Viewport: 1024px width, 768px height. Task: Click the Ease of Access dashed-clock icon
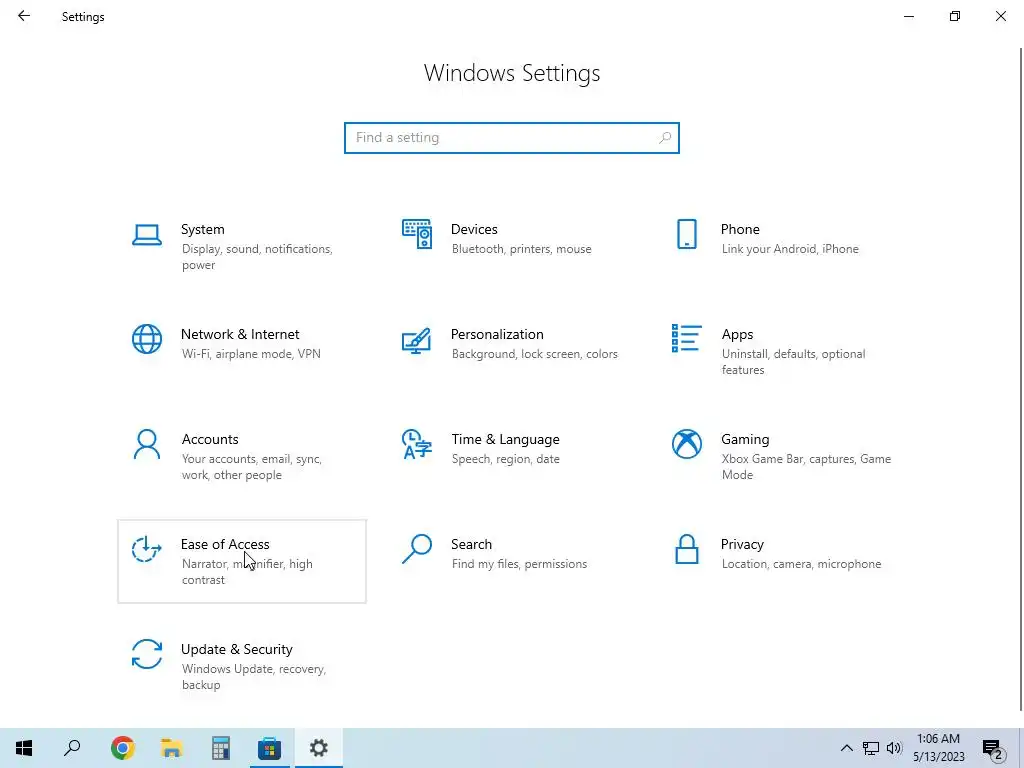146,549
